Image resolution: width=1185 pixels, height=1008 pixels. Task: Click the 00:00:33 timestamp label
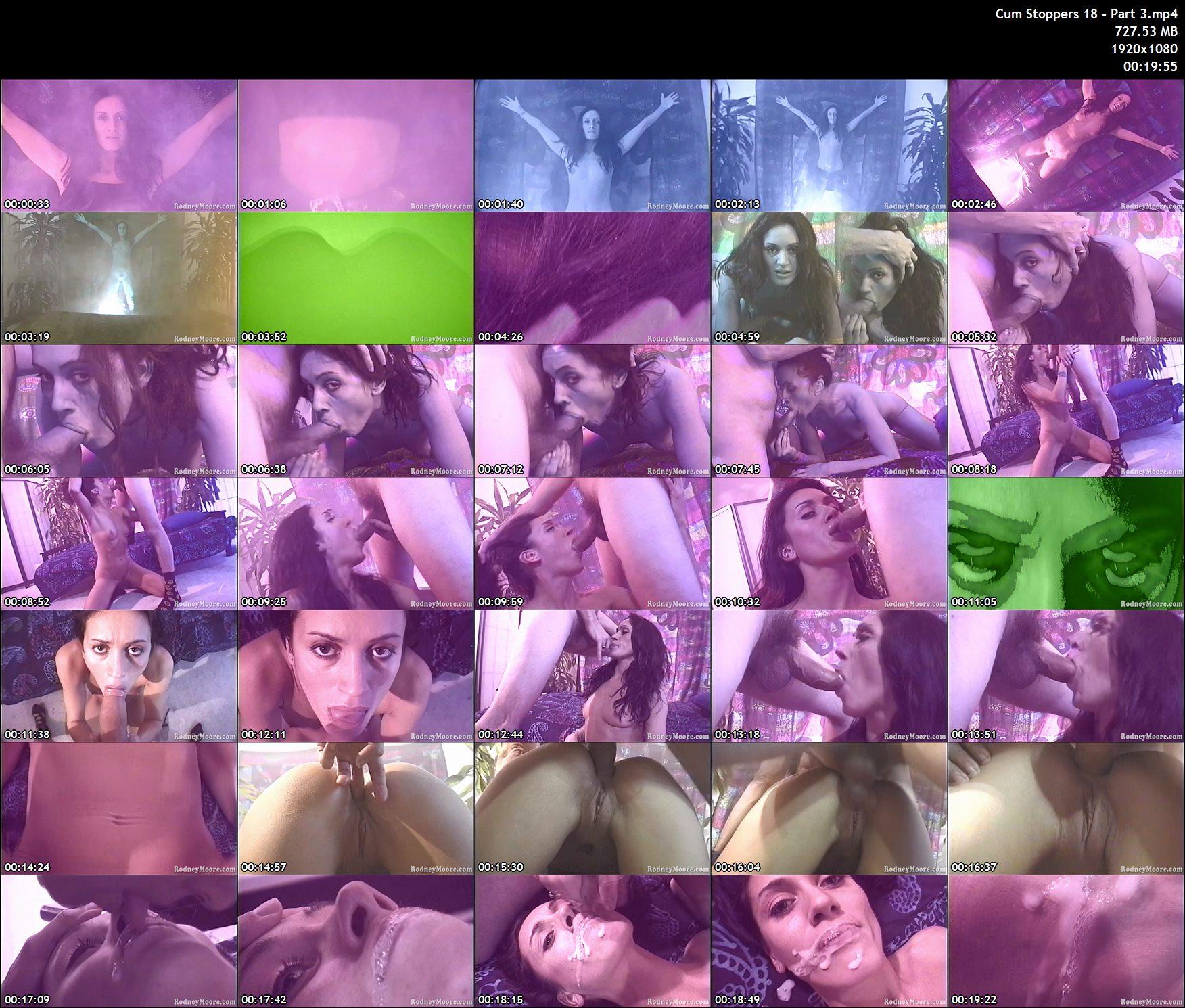click(x=27, y=204)
